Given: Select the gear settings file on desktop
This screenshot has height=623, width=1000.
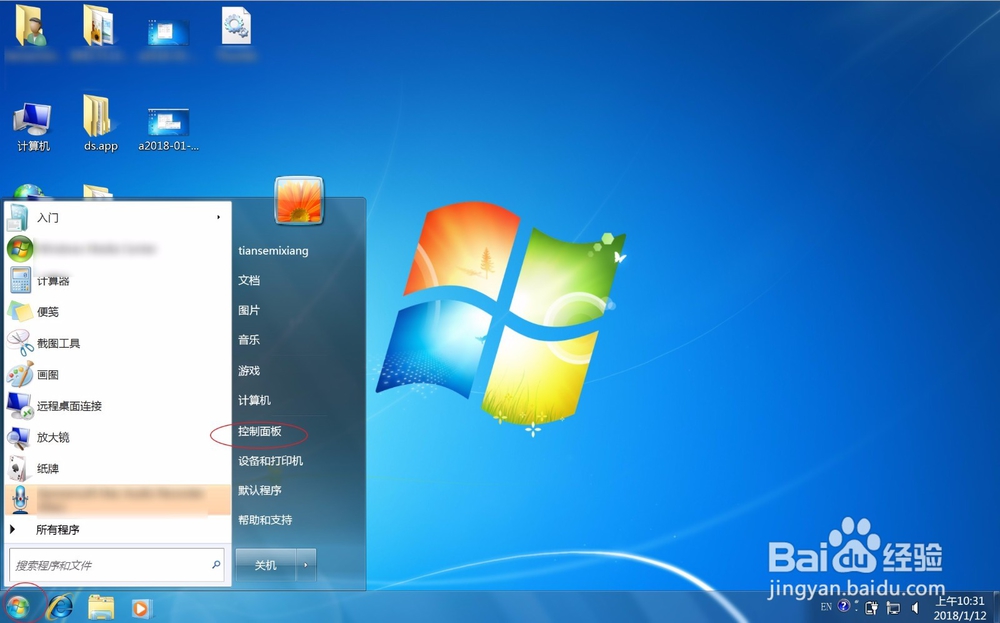Looking at the screenshot, I should [237, 34].
